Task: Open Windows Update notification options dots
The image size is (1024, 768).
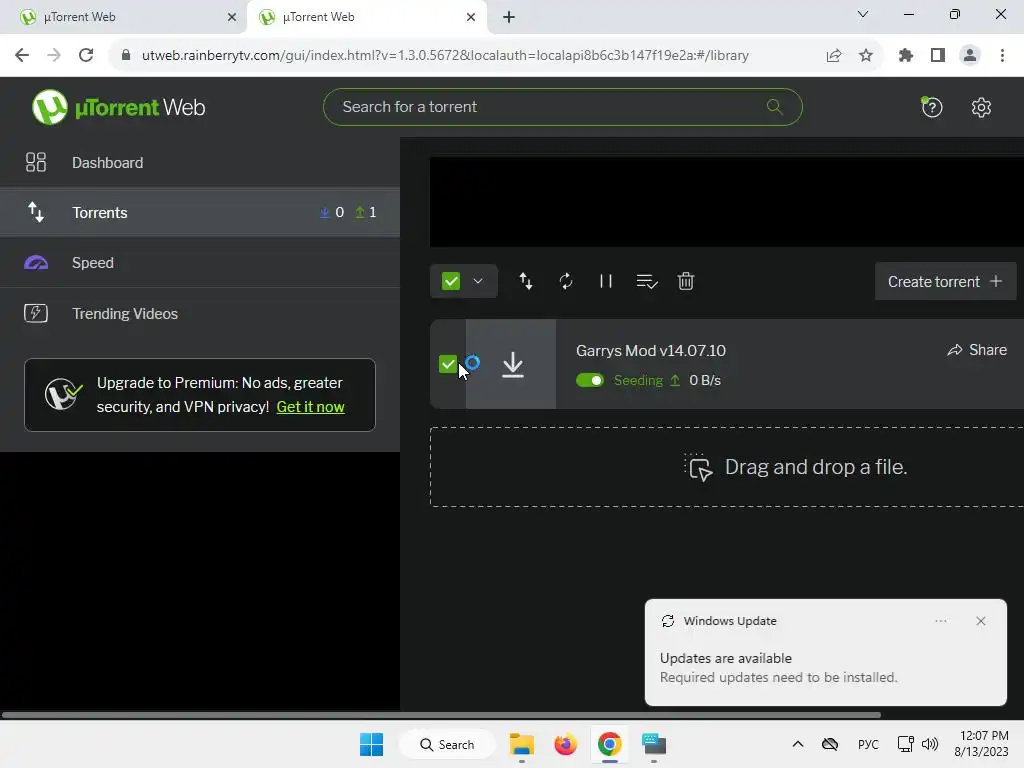Action: pyautogui.click(x=940, y=621)
